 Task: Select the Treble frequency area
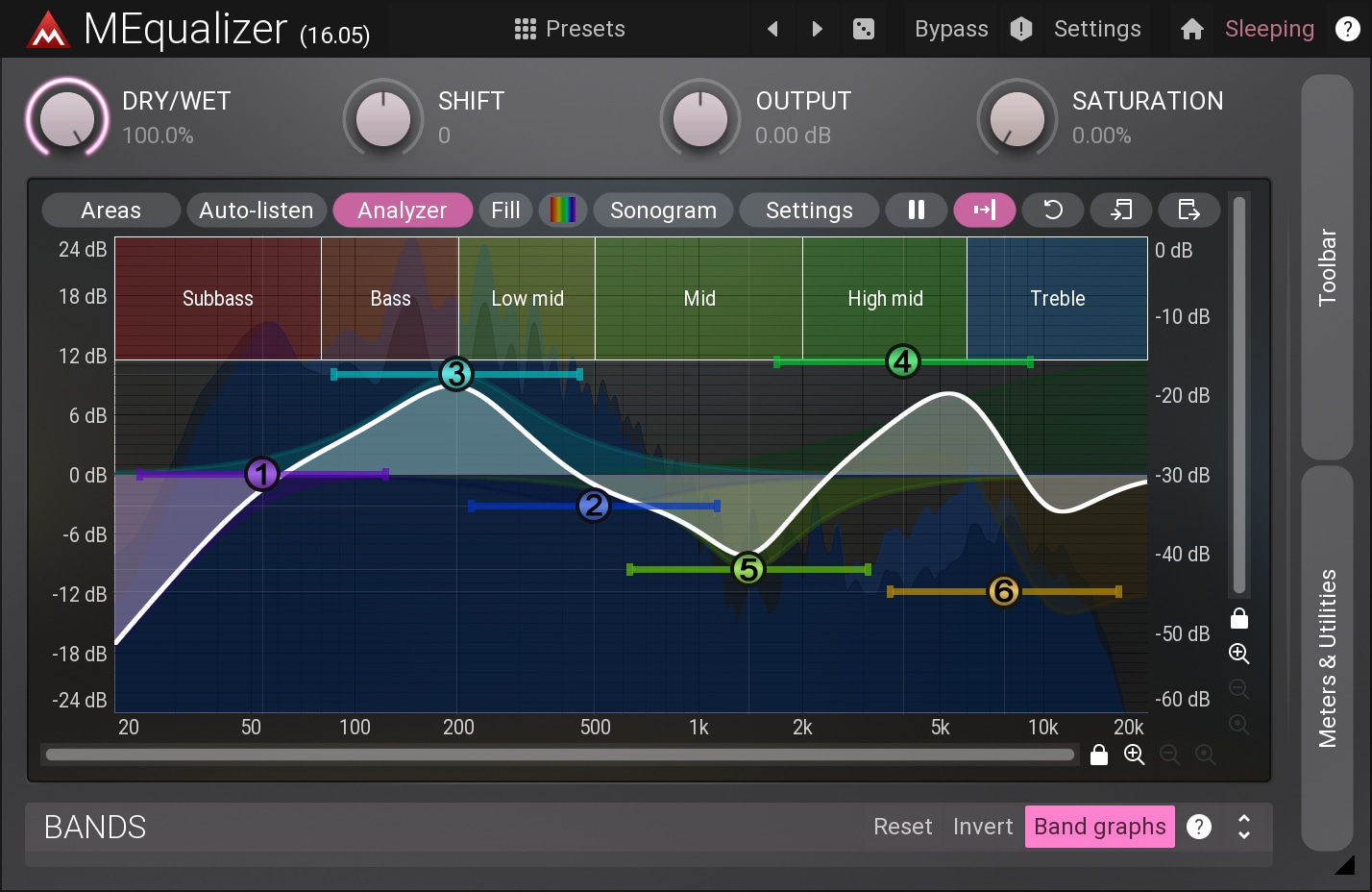1057,298
